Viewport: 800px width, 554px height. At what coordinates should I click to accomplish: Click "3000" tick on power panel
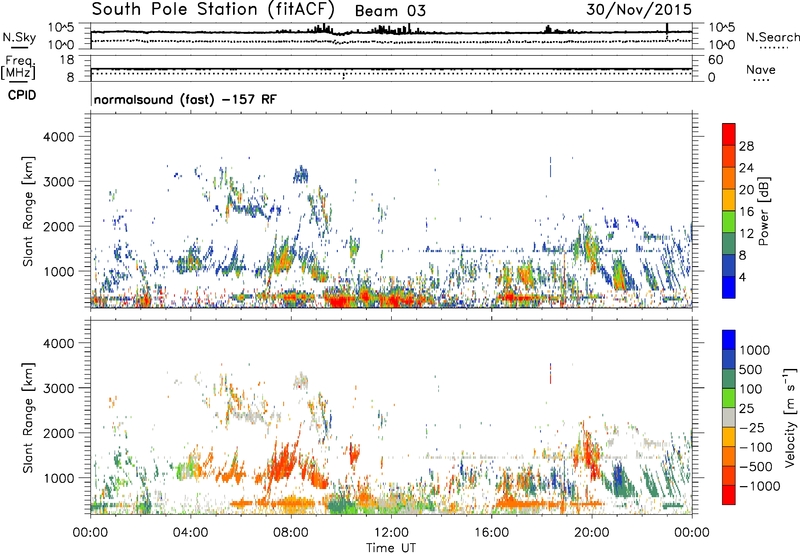pos(59,182)
